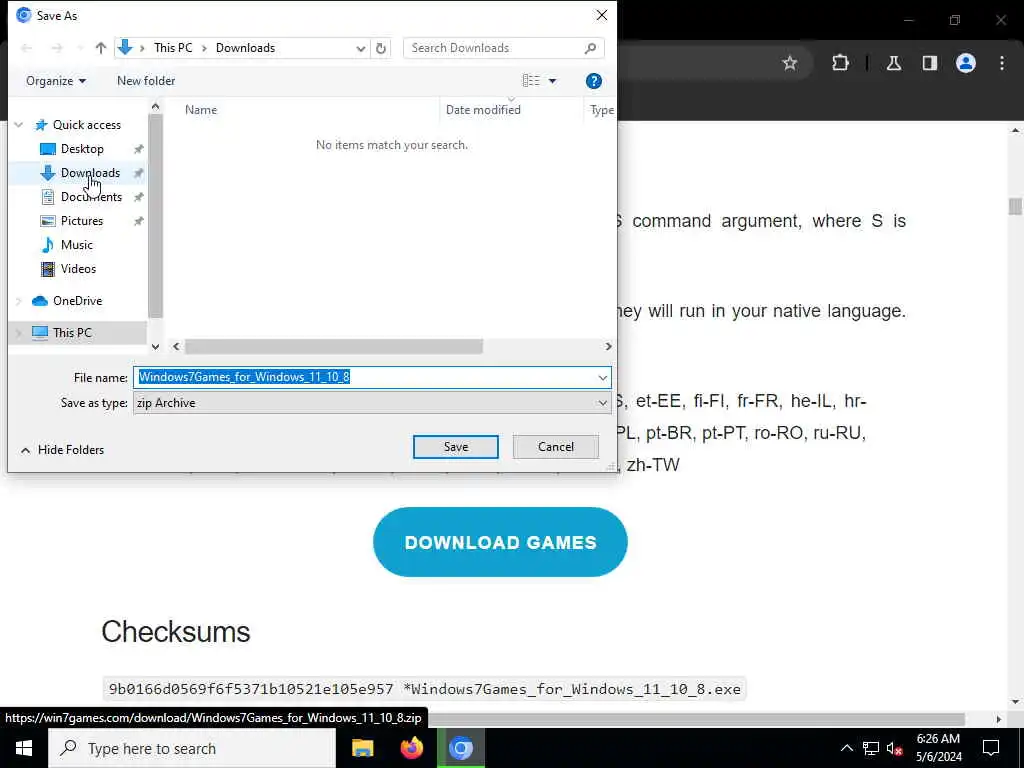Show hidden system tray icons
Image resolution: width=1024 pixels, height=768 pixels.
pyautogui.click(x=846, y=748)
